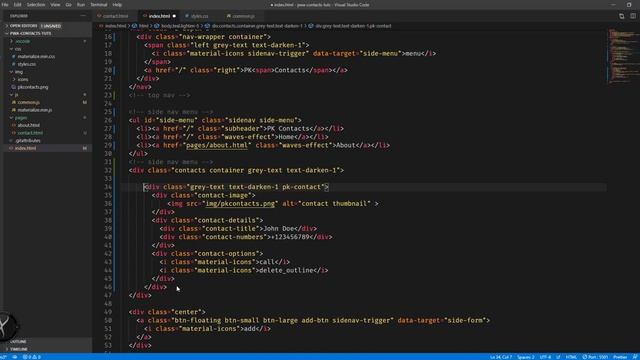Viewport: 640px width, 360px height.
Task: Open the Edit menu
Action: coord(17,4)
